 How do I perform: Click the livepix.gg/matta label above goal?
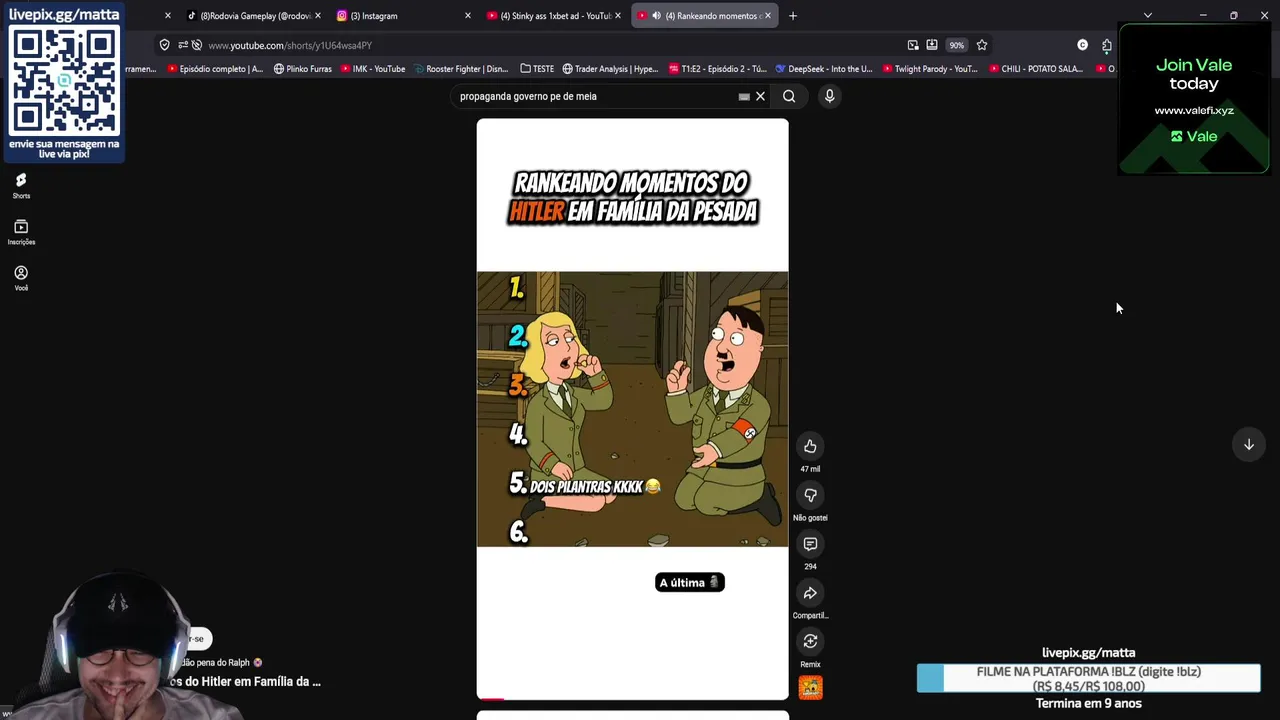coord(1088,652)
